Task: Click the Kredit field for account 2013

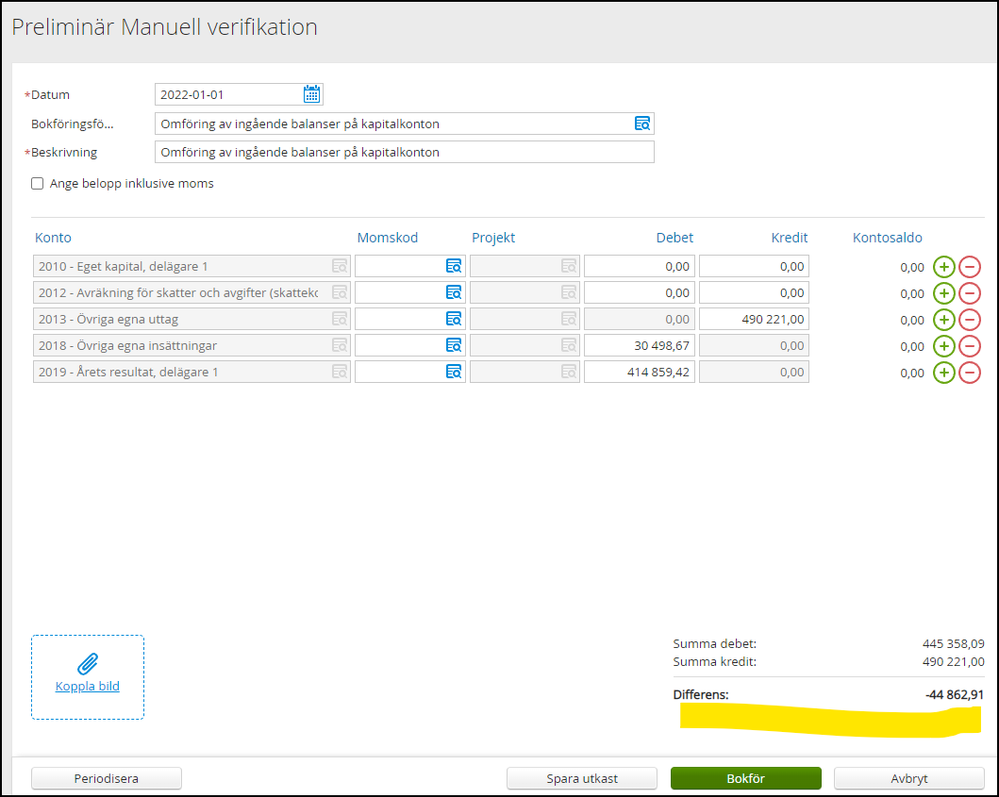Action: coord(754,320)
